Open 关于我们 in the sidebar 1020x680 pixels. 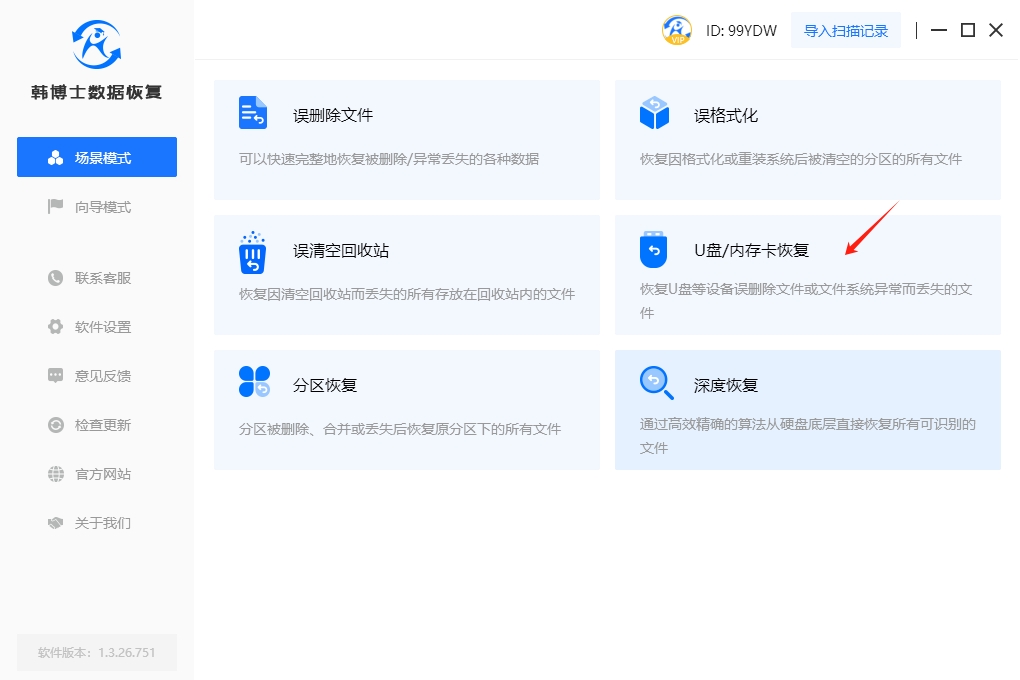point(97,523)
